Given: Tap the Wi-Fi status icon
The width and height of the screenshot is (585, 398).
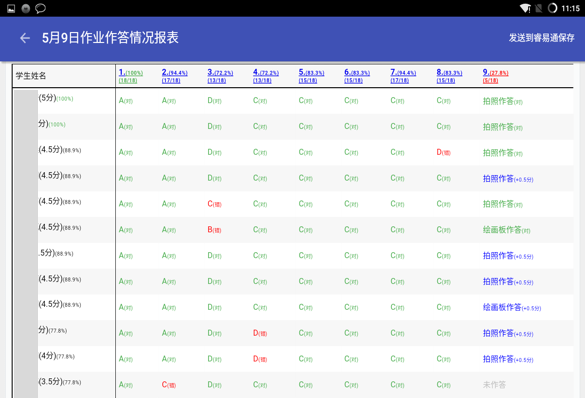Looking at the screenshot, I should click(x=525, y=8).
